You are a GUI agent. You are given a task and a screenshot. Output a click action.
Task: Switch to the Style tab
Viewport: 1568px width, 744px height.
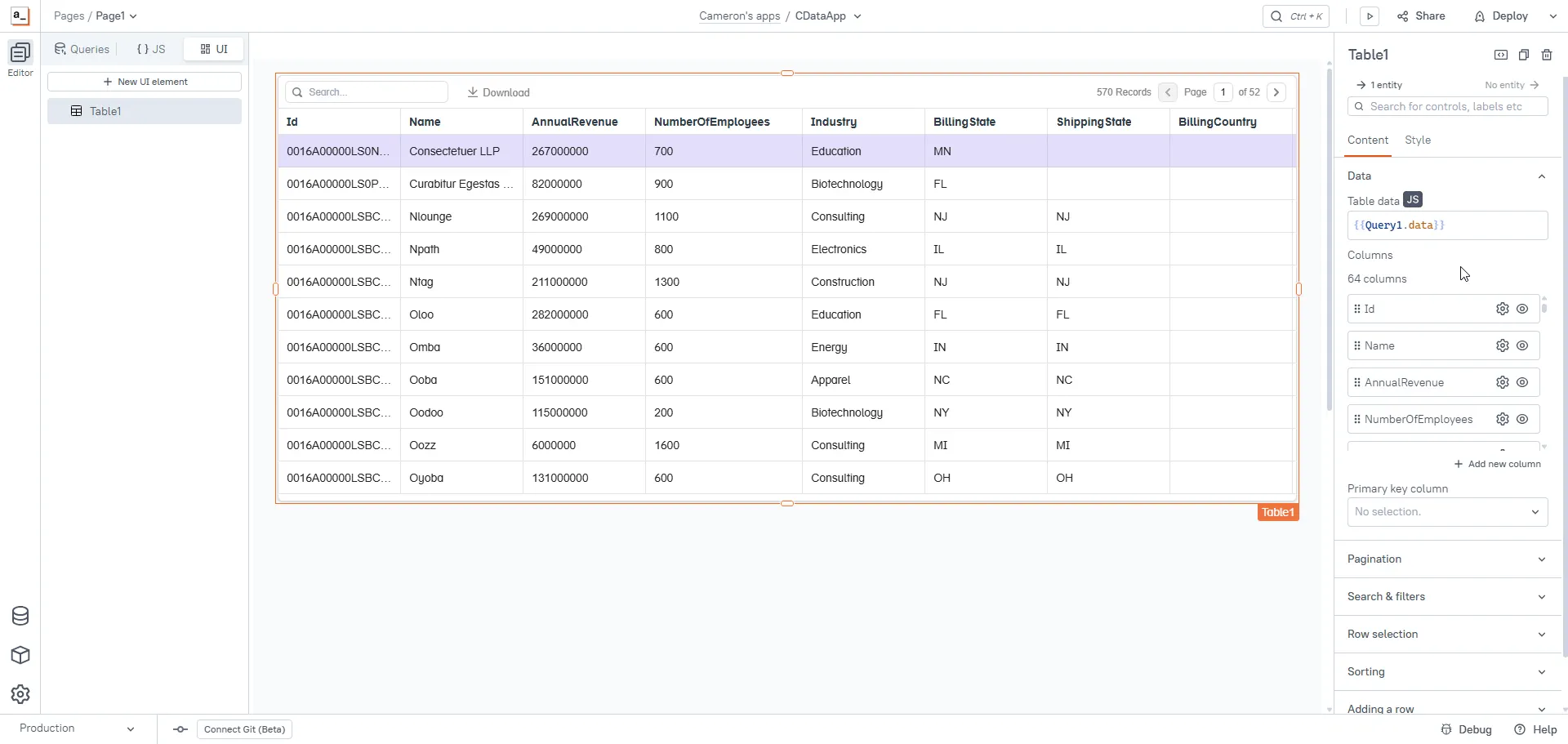[1417, 140]
